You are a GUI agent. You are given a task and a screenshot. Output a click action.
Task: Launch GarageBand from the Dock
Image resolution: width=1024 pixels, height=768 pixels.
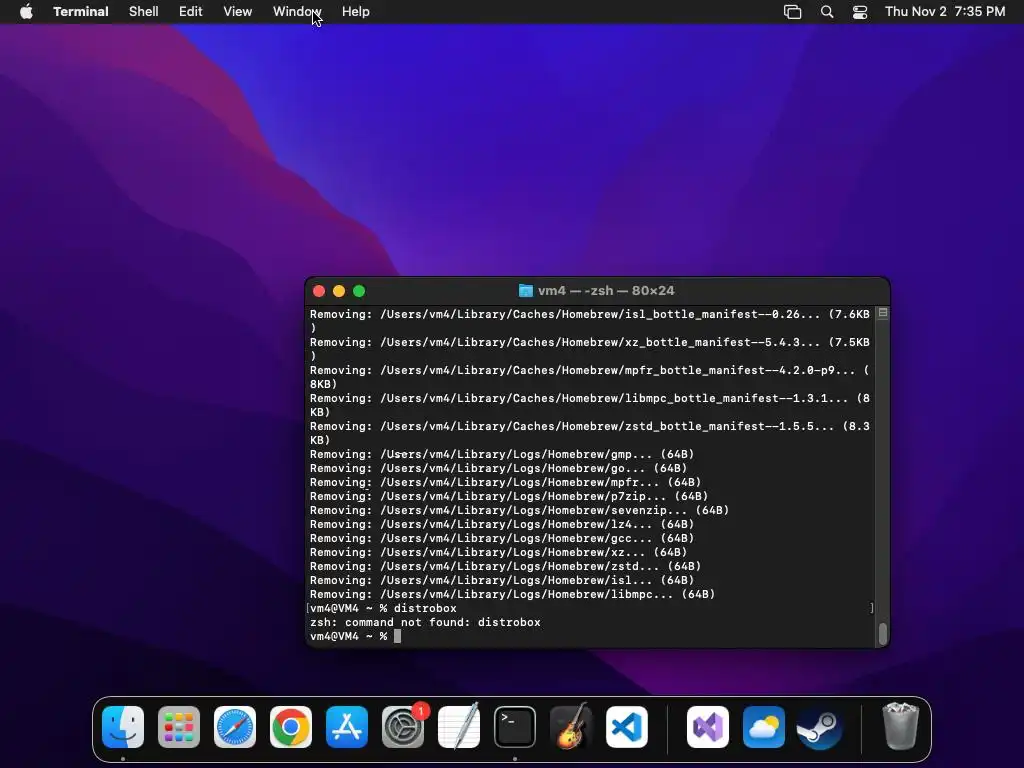[x=571, y=727]
